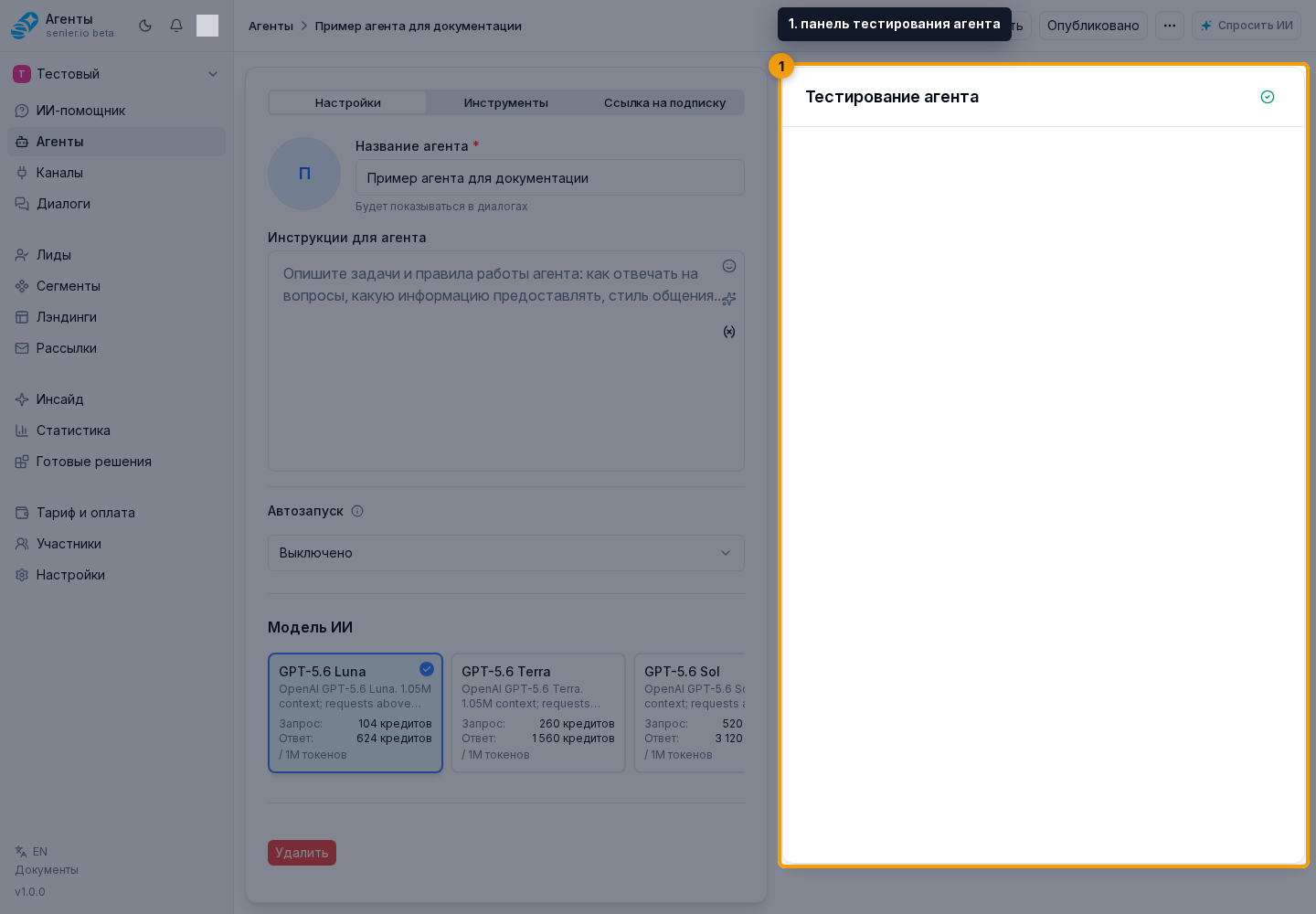Click the red Удалить button

click(x=302, y=853)
